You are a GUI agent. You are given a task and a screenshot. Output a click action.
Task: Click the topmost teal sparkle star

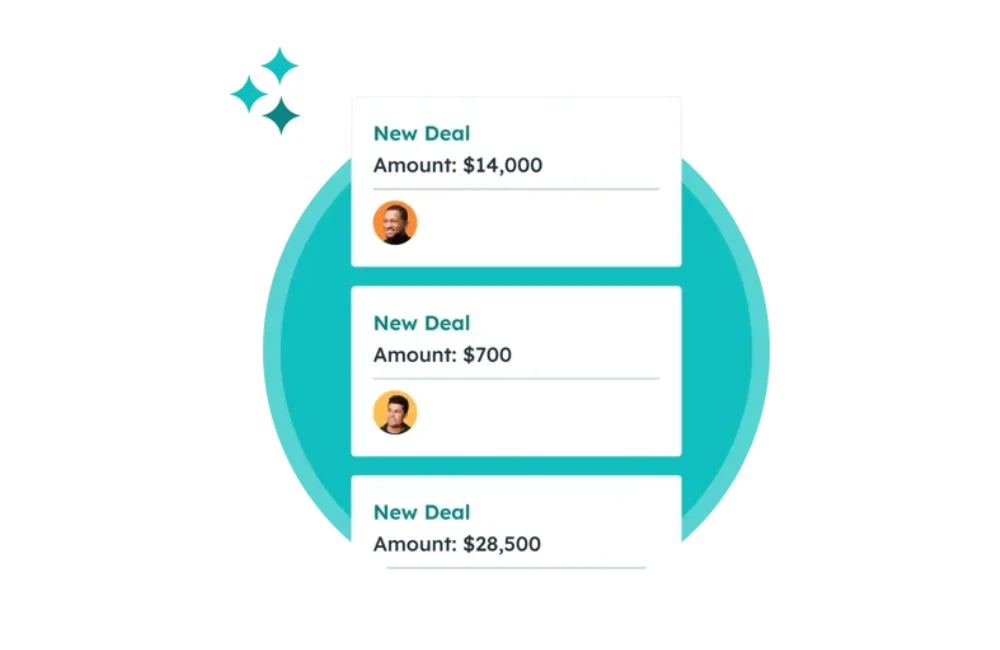(x=279, y=66)
